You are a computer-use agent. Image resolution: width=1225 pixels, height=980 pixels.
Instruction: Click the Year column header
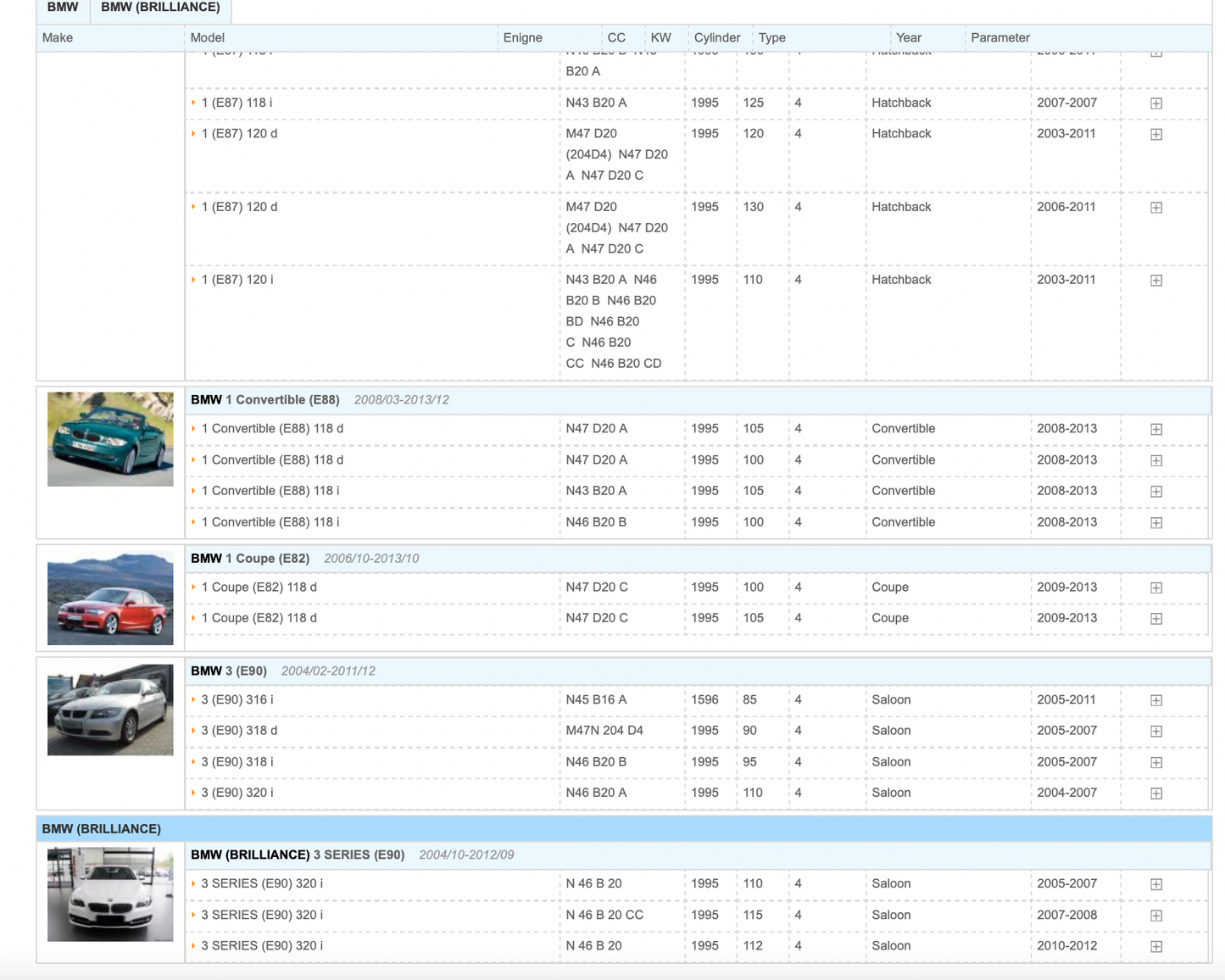click(x=909, y=37)
